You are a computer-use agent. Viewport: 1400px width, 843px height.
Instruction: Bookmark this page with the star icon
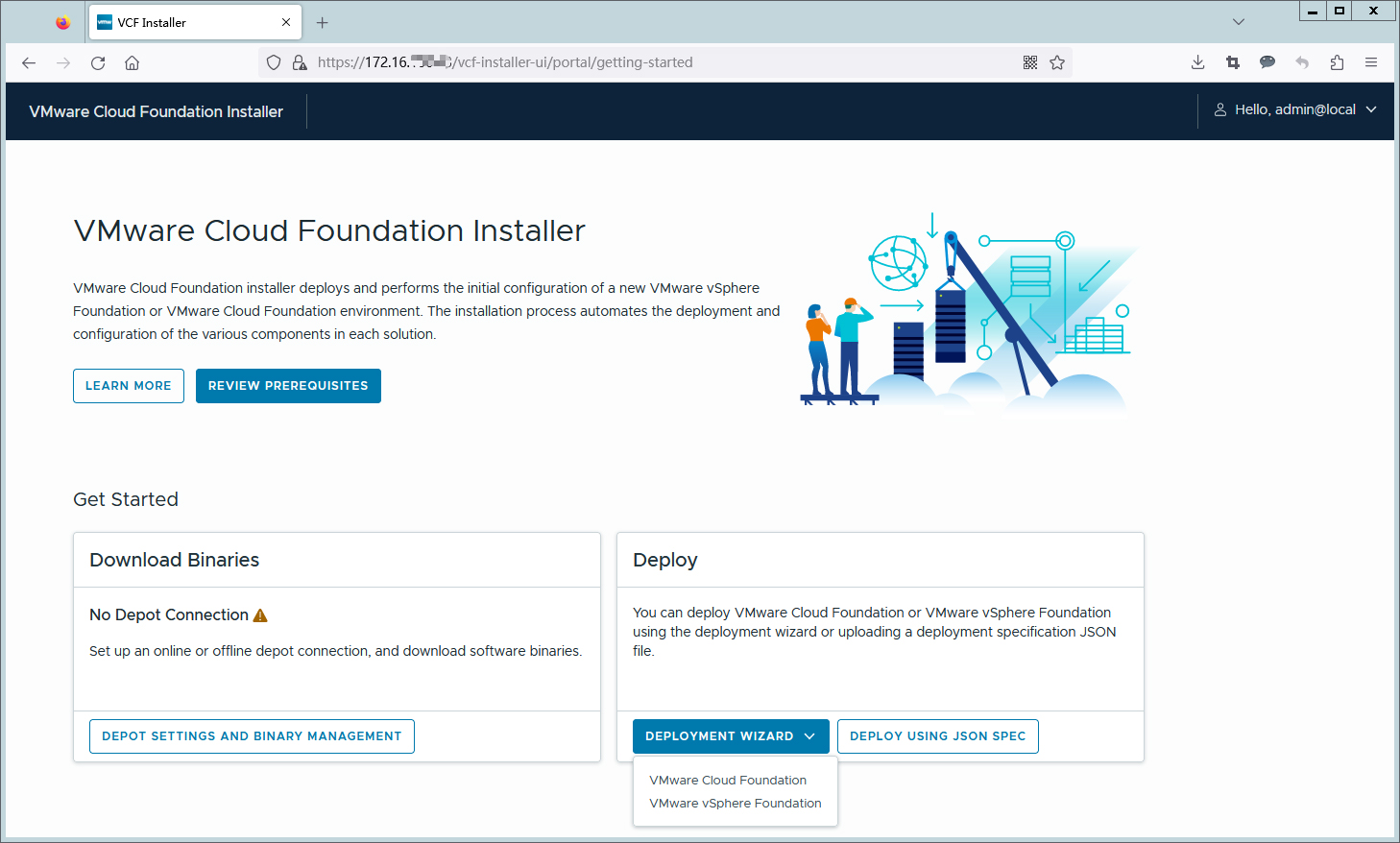coord(1057,62)
